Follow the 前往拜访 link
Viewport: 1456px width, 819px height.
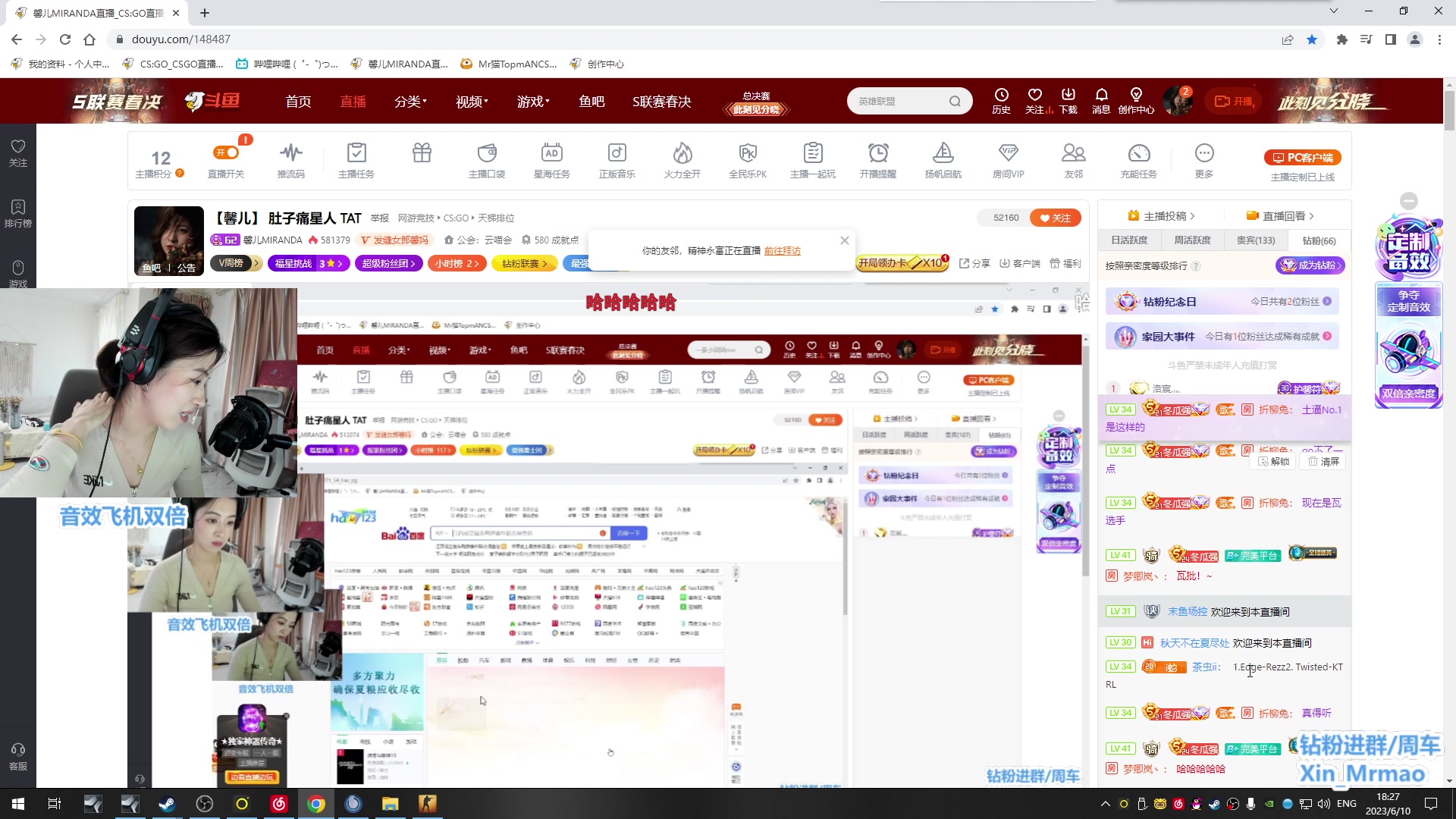pyautogui.click(x=782, y=250)
